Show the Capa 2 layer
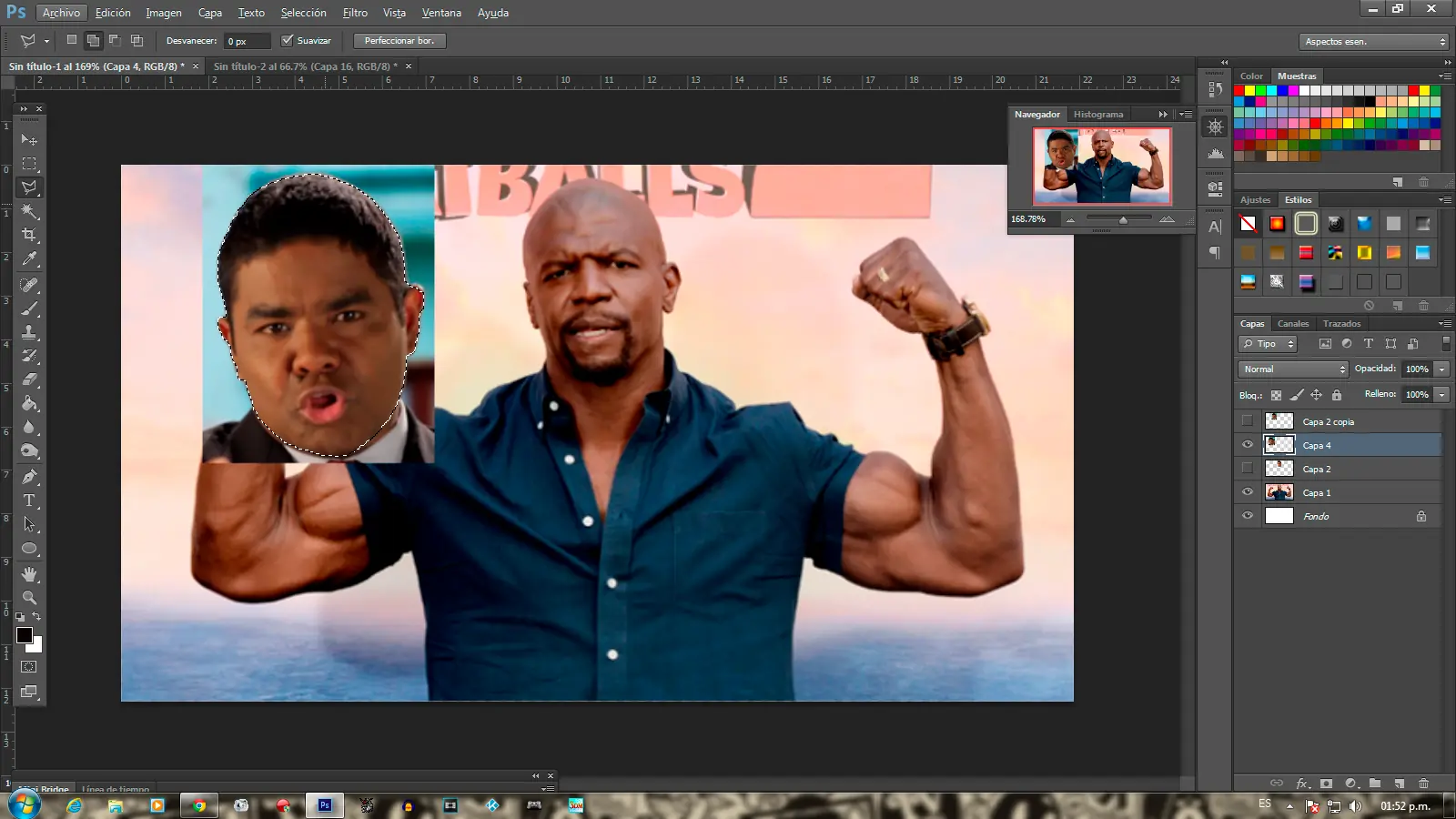 tap(1248, 469)
